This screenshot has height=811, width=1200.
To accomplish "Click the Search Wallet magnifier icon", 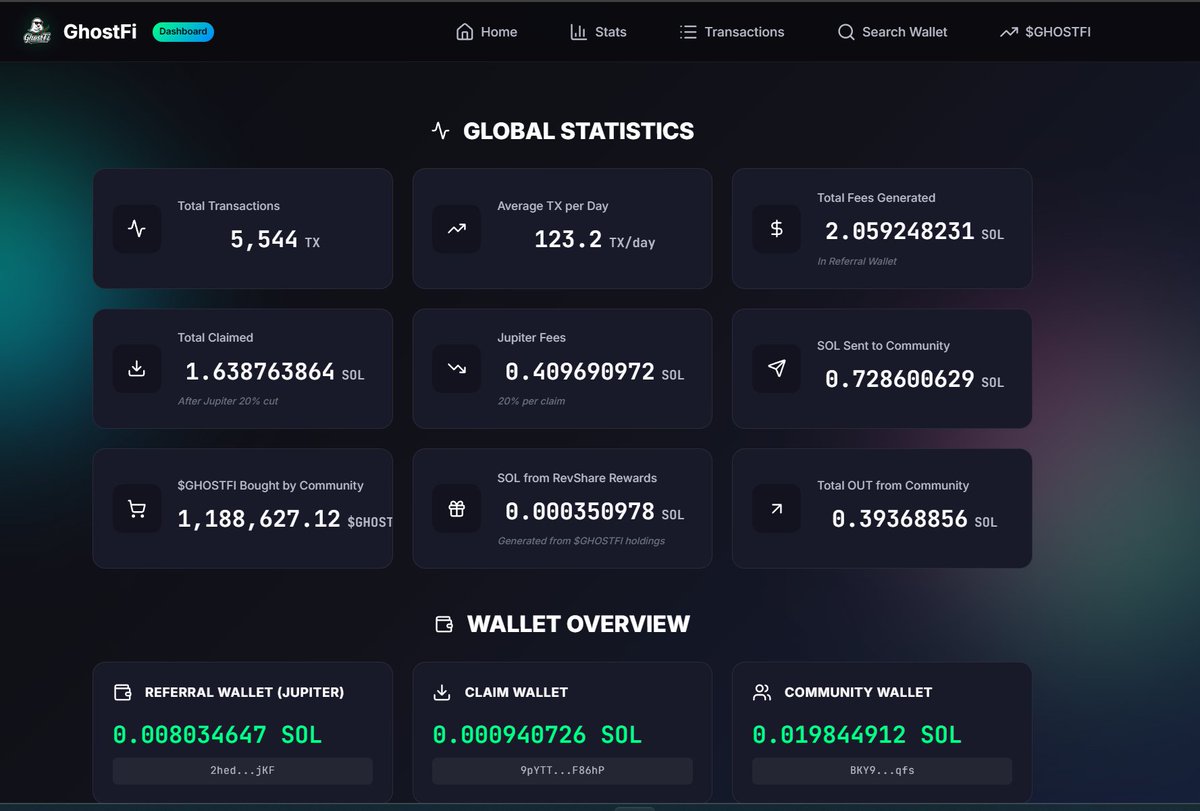I will (x=846, y=32).
